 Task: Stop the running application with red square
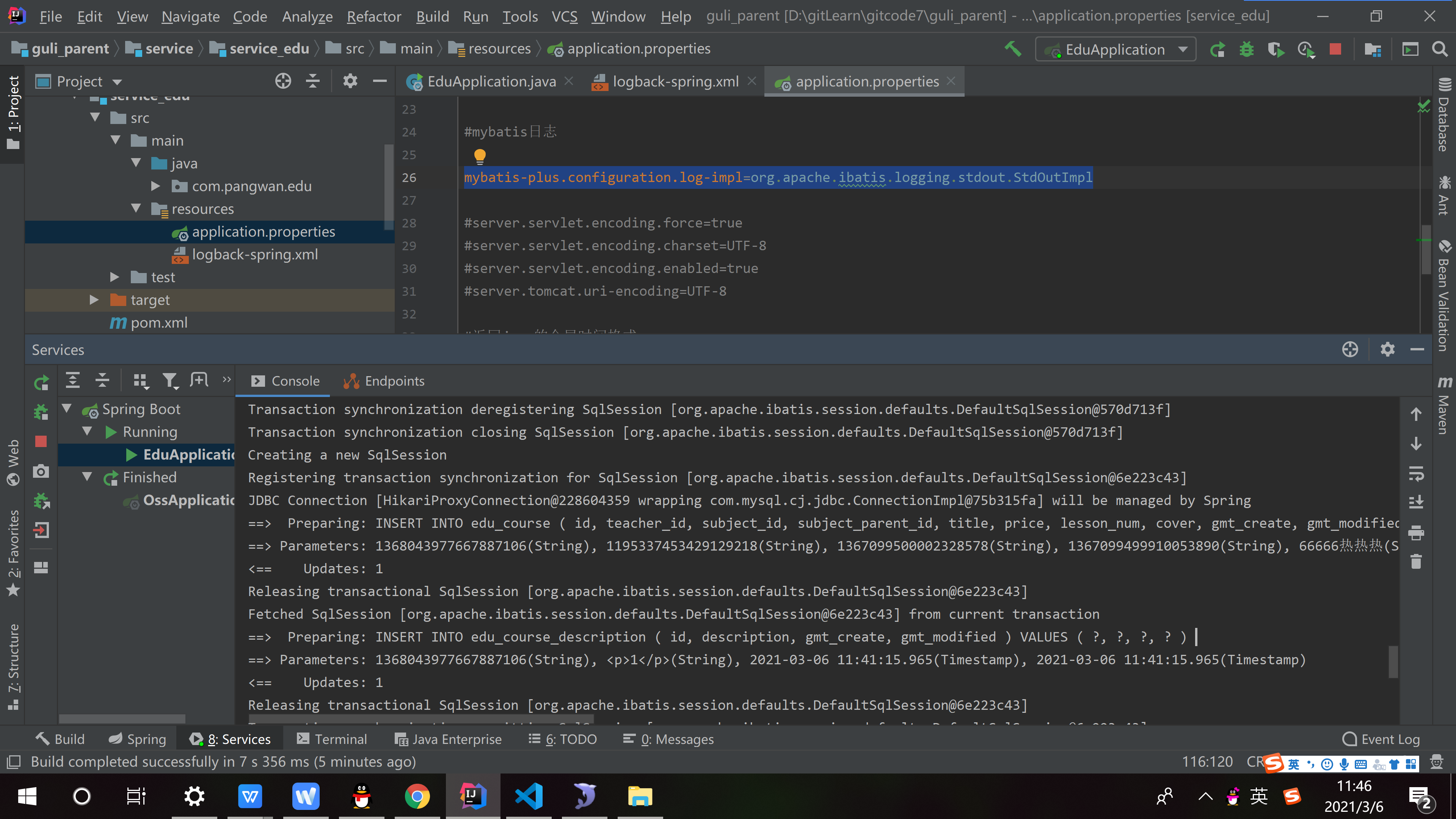pos(1335,50)
